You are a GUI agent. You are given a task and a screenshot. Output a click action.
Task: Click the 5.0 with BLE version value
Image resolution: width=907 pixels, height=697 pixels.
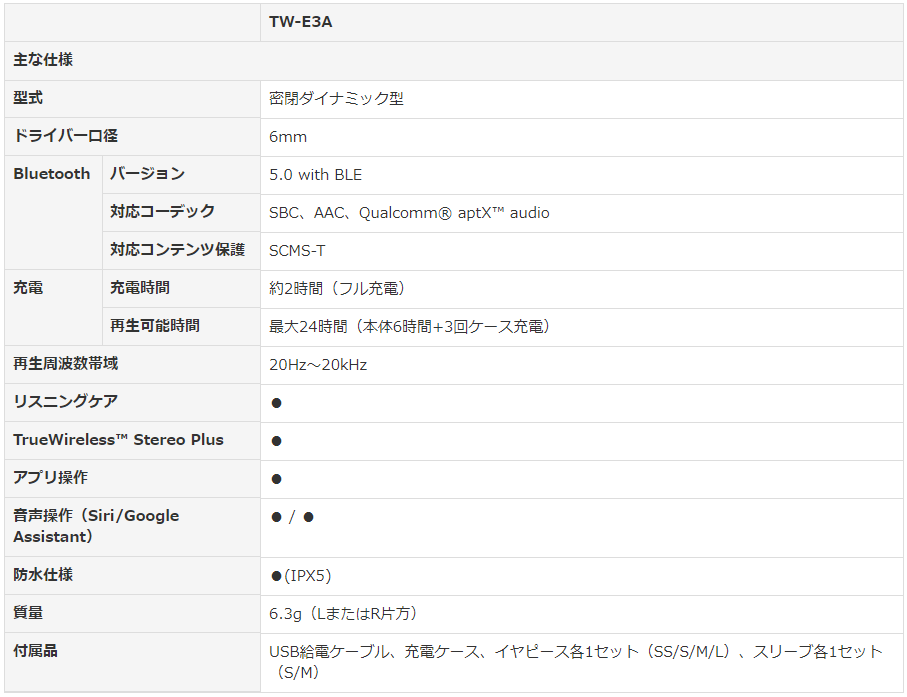315,174
